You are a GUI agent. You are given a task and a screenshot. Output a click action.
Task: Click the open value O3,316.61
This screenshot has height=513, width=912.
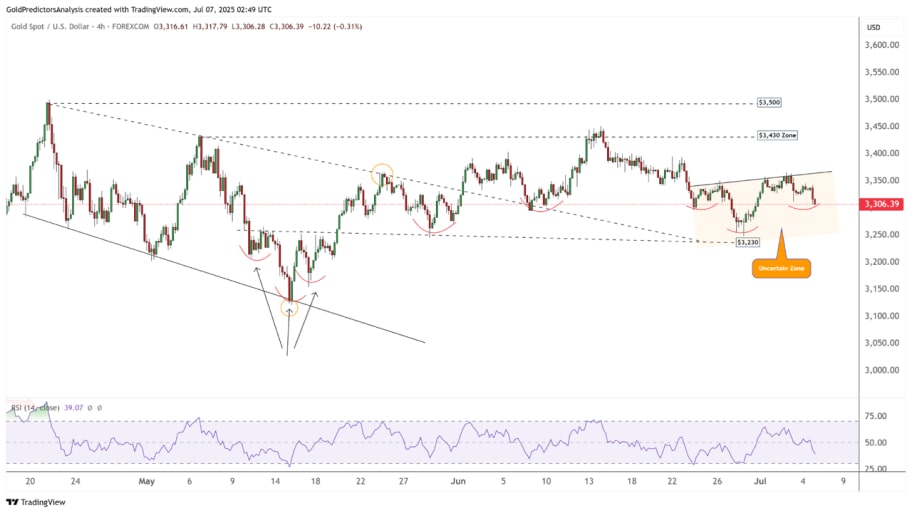pos(171,27)
